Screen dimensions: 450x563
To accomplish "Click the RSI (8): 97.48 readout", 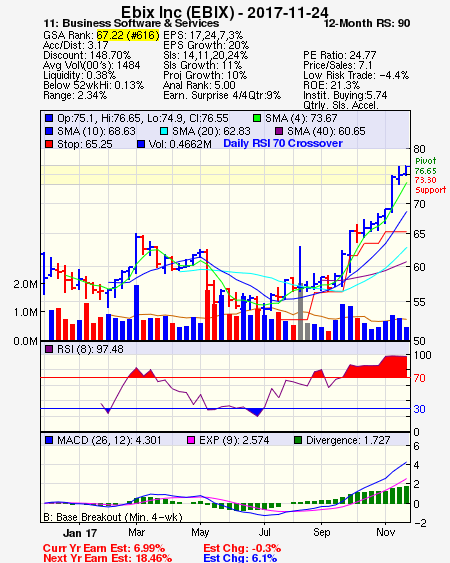I will tap(90, 349).
